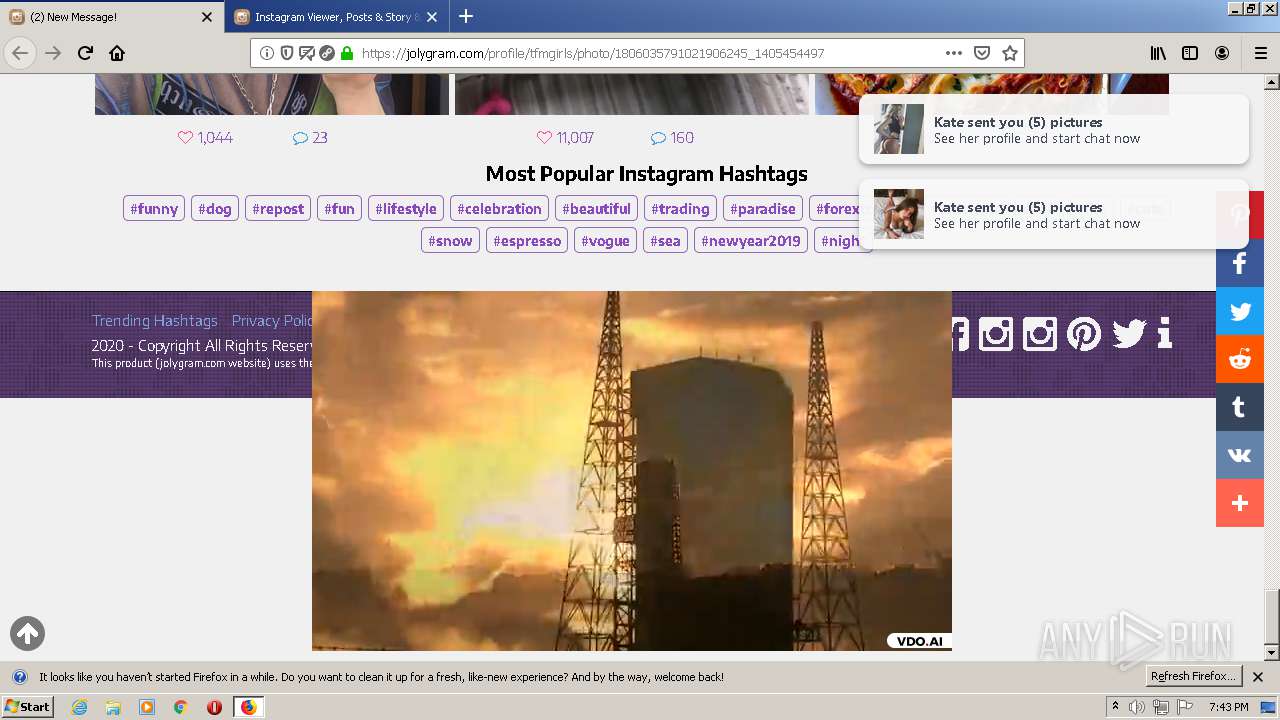Viewport: 1280px width, 720px height.
Task: Close the (2) New Message! tab
Action: [207, 17]
